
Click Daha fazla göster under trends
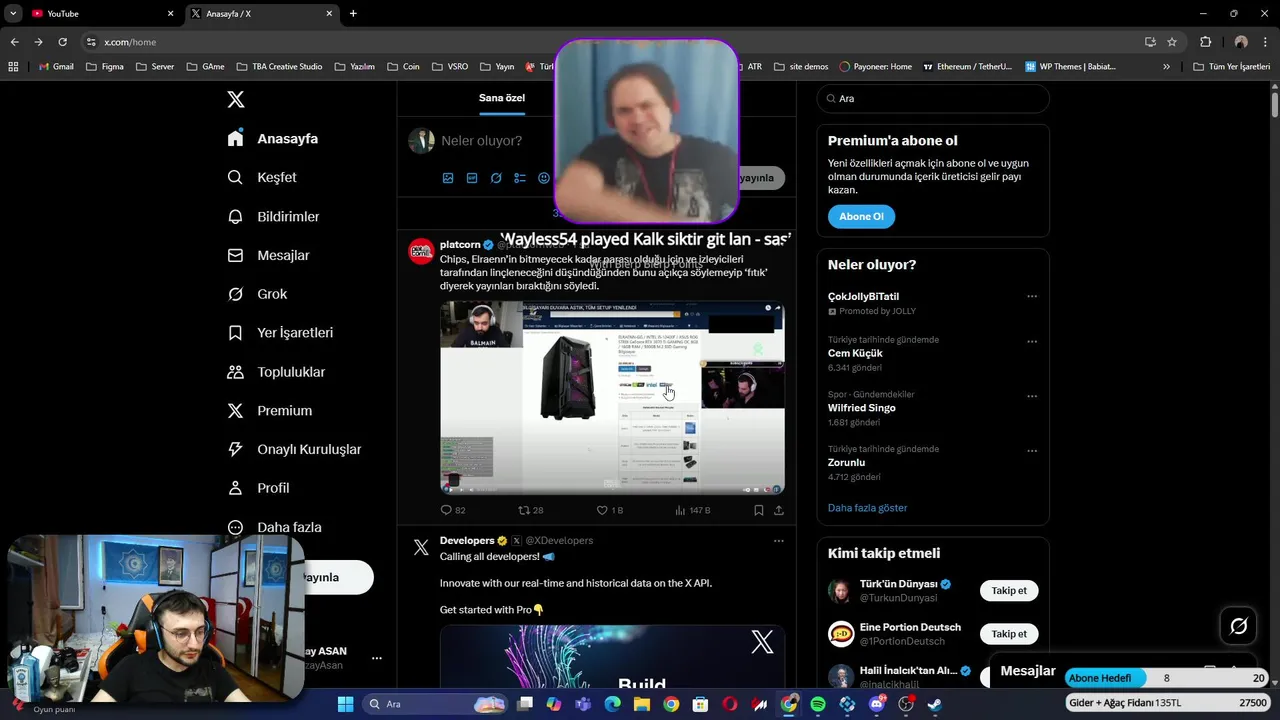[867, 508]
